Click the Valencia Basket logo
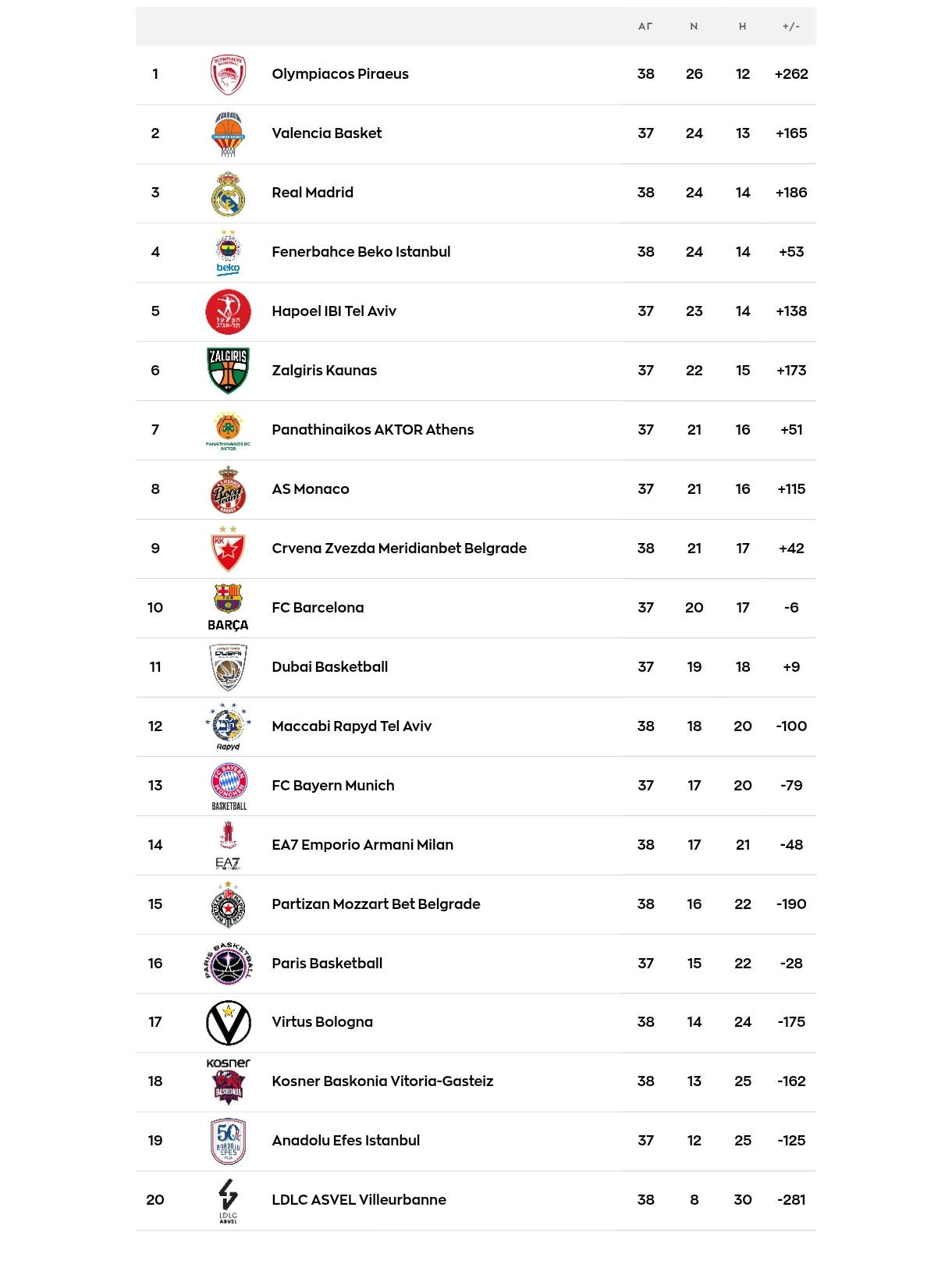Screen dimensions: 952x1264 (228, 134)
